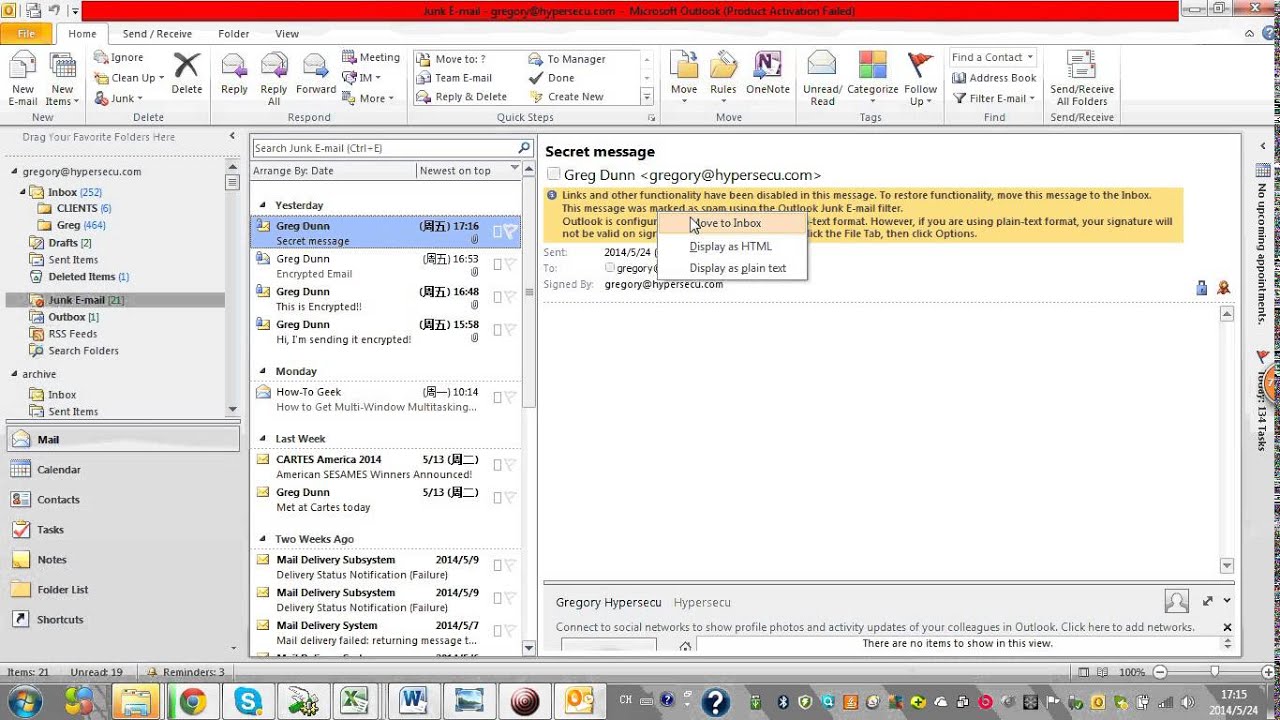Click the digital signature ribbon icon
Screen dimensions: 1280x720
[1222, 288]
